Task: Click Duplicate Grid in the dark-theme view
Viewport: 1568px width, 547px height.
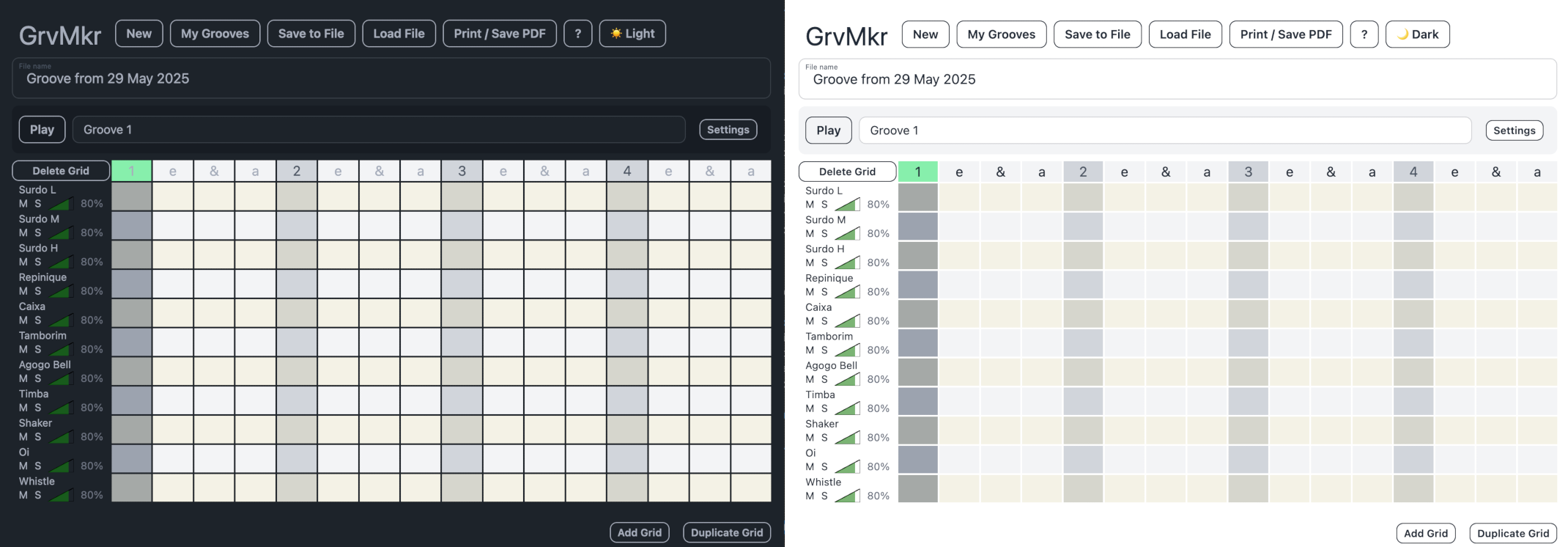Action: coord(727,533)
